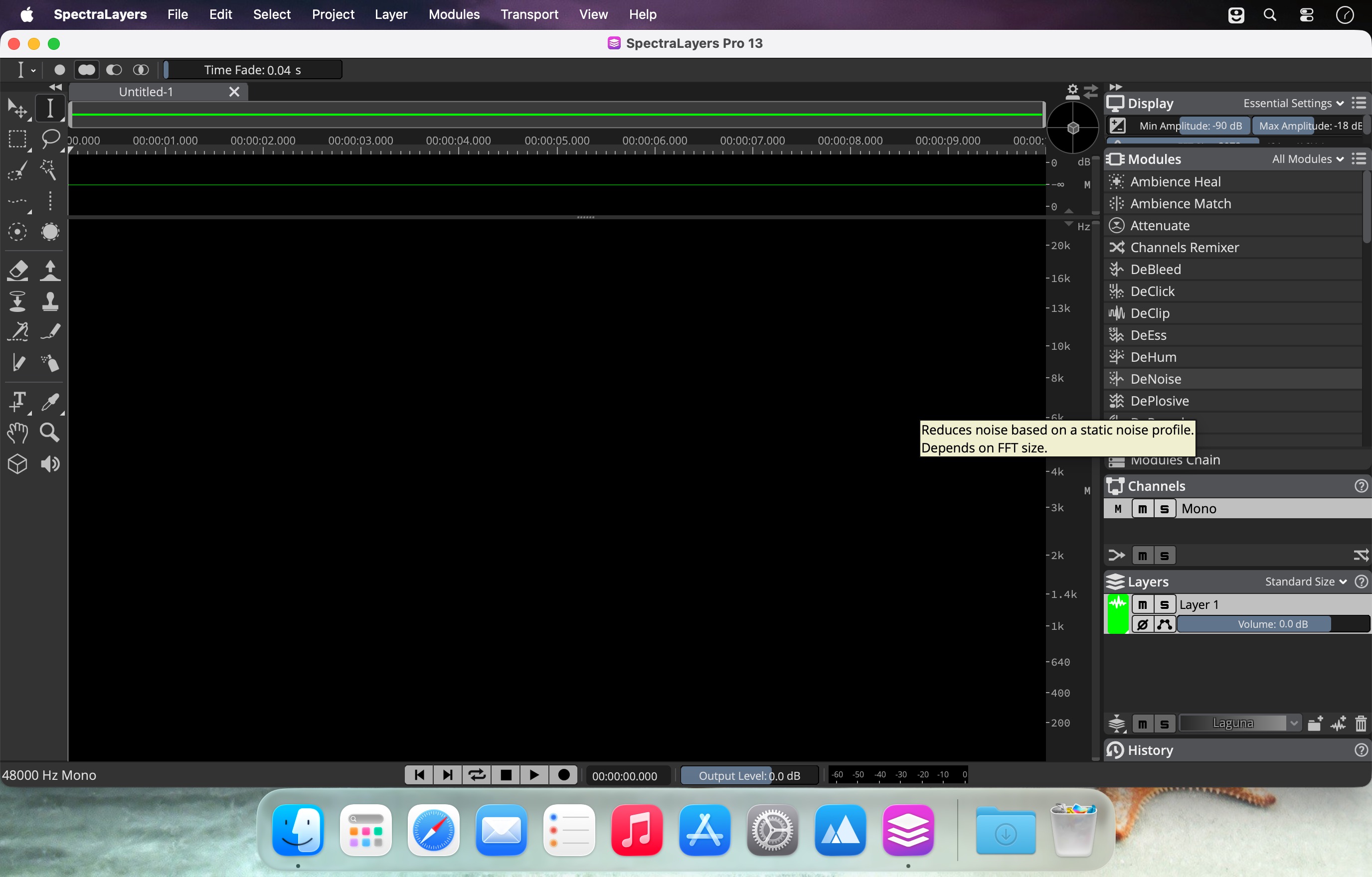This screenshot has height=877, width=1372.
Task: Toggle loop playback
Action: pyautogui.click(x=476, y=775)
